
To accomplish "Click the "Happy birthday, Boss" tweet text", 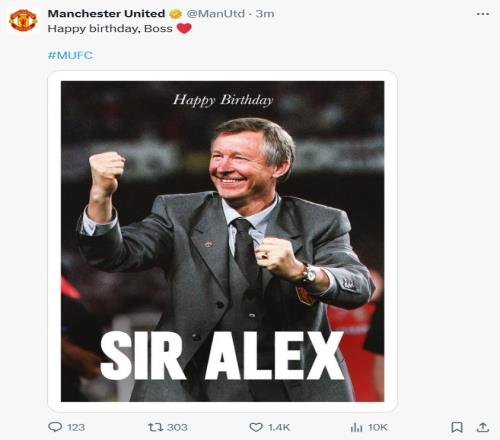I will (110, 29).
